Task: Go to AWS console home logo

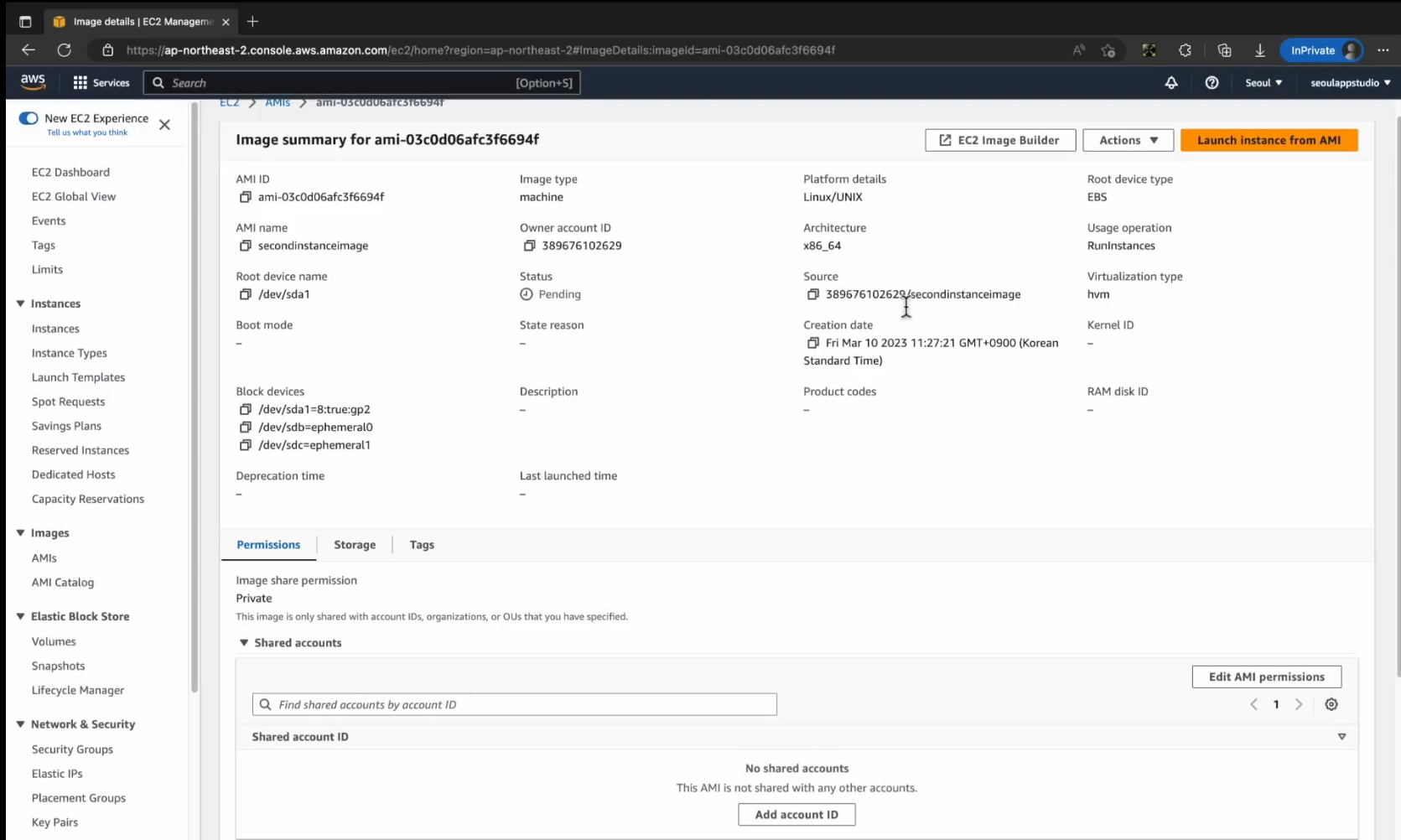Action: click(33, 82)
